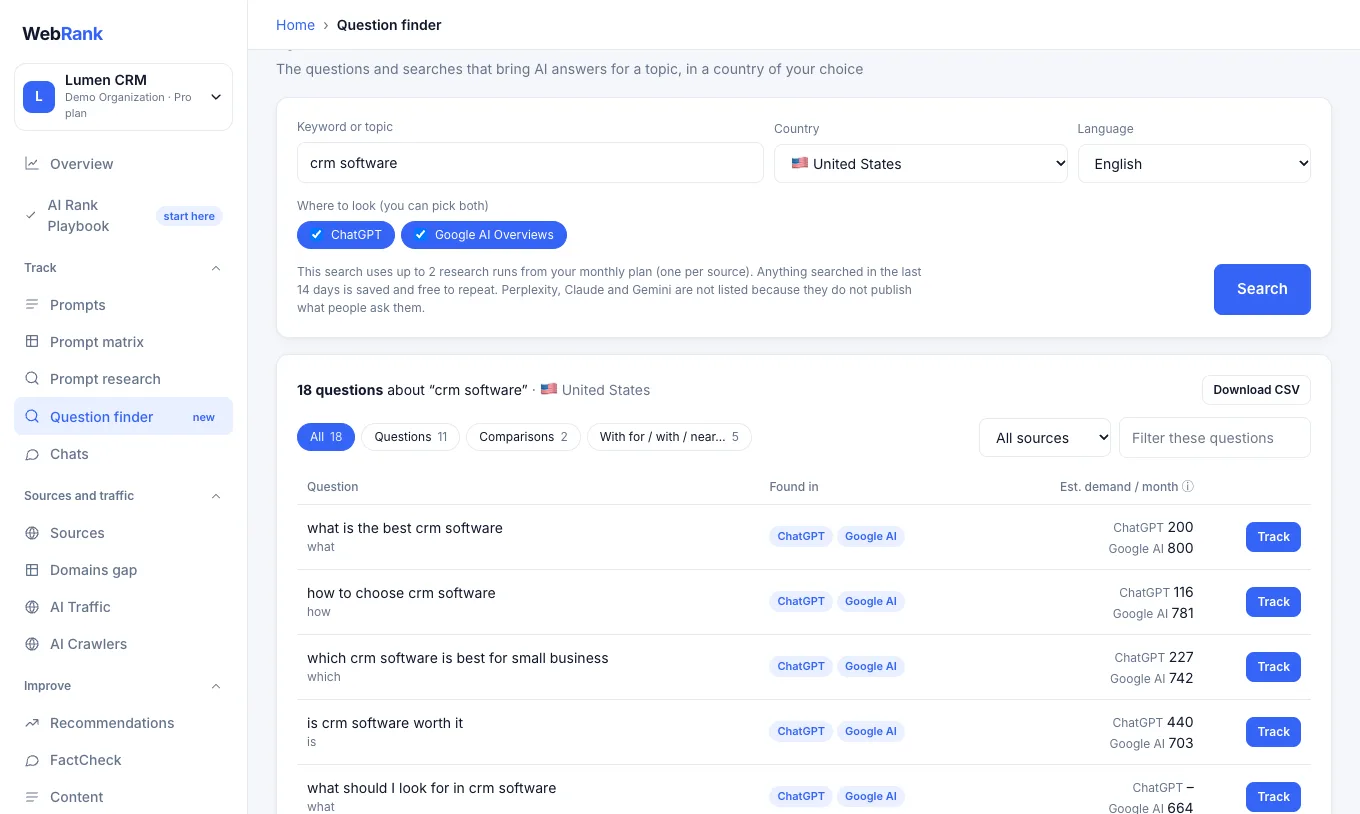This screenshot has width=1360, height=814.
Task: Open the All sources filter dropdown
Action: point(1045,438)
